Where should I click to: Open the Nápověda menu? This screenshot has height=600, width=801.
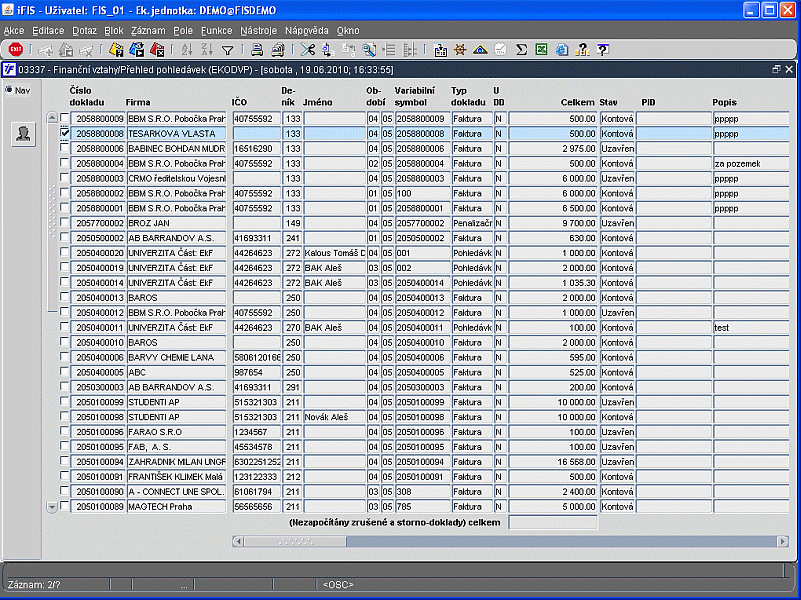pyautogui.click(x=307, y=31)
